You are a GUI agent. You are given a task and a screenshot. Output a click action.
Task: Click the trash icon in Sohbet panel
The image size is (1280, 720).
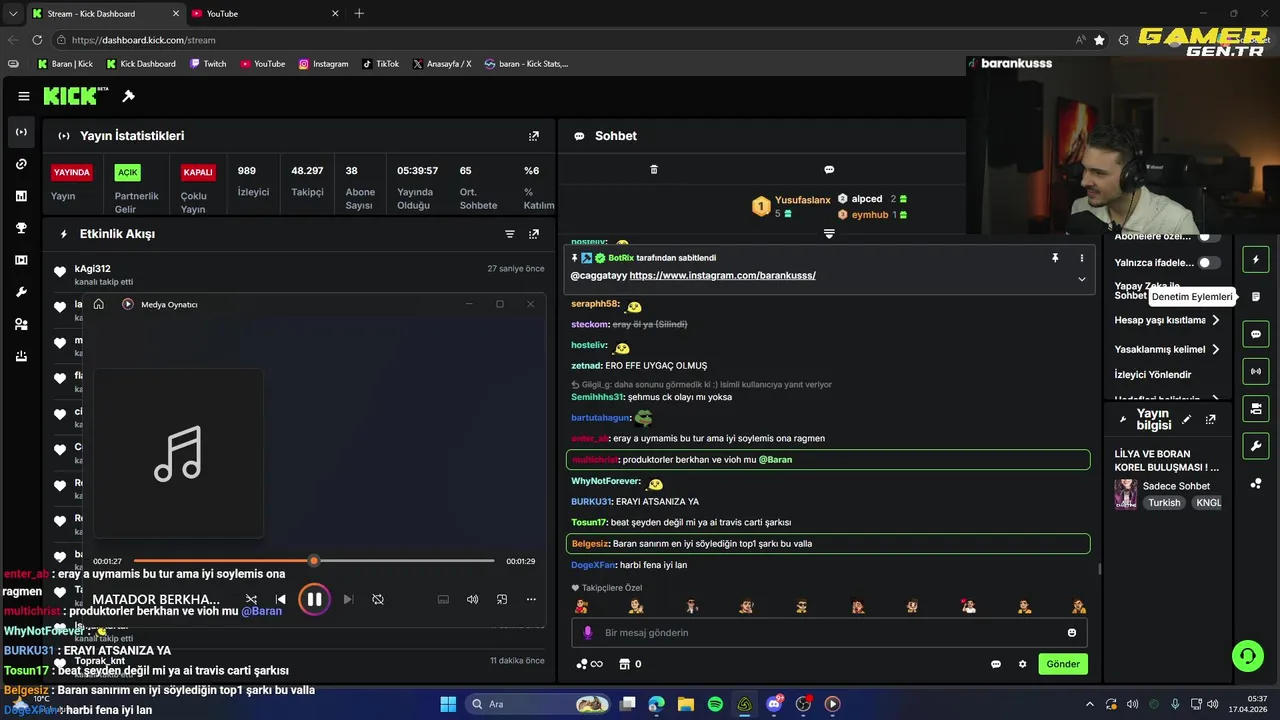pyautogui.click(x=654, y=170)
